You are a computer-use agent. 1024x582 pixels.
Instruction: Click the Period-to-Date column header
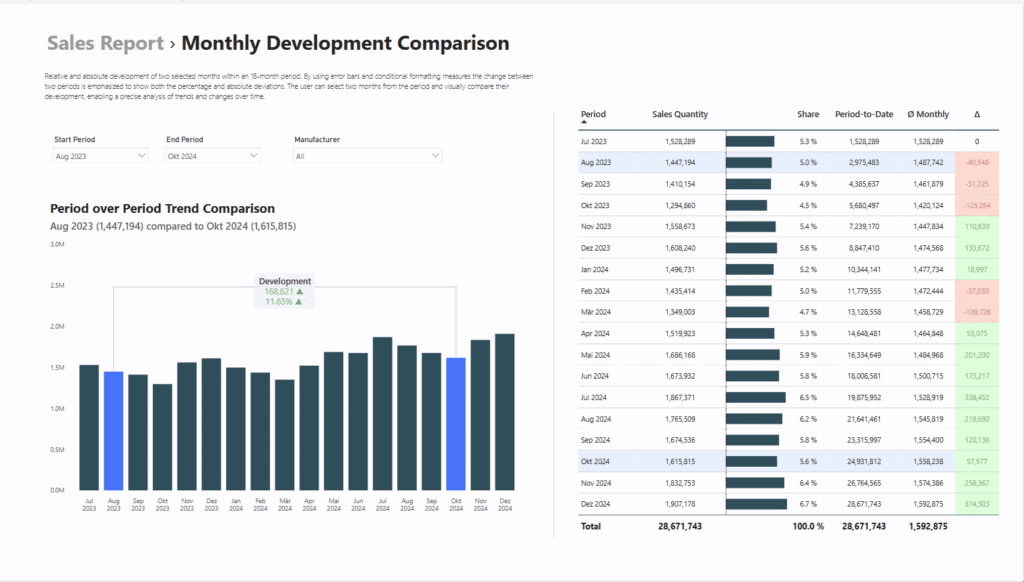coord(862,115)
